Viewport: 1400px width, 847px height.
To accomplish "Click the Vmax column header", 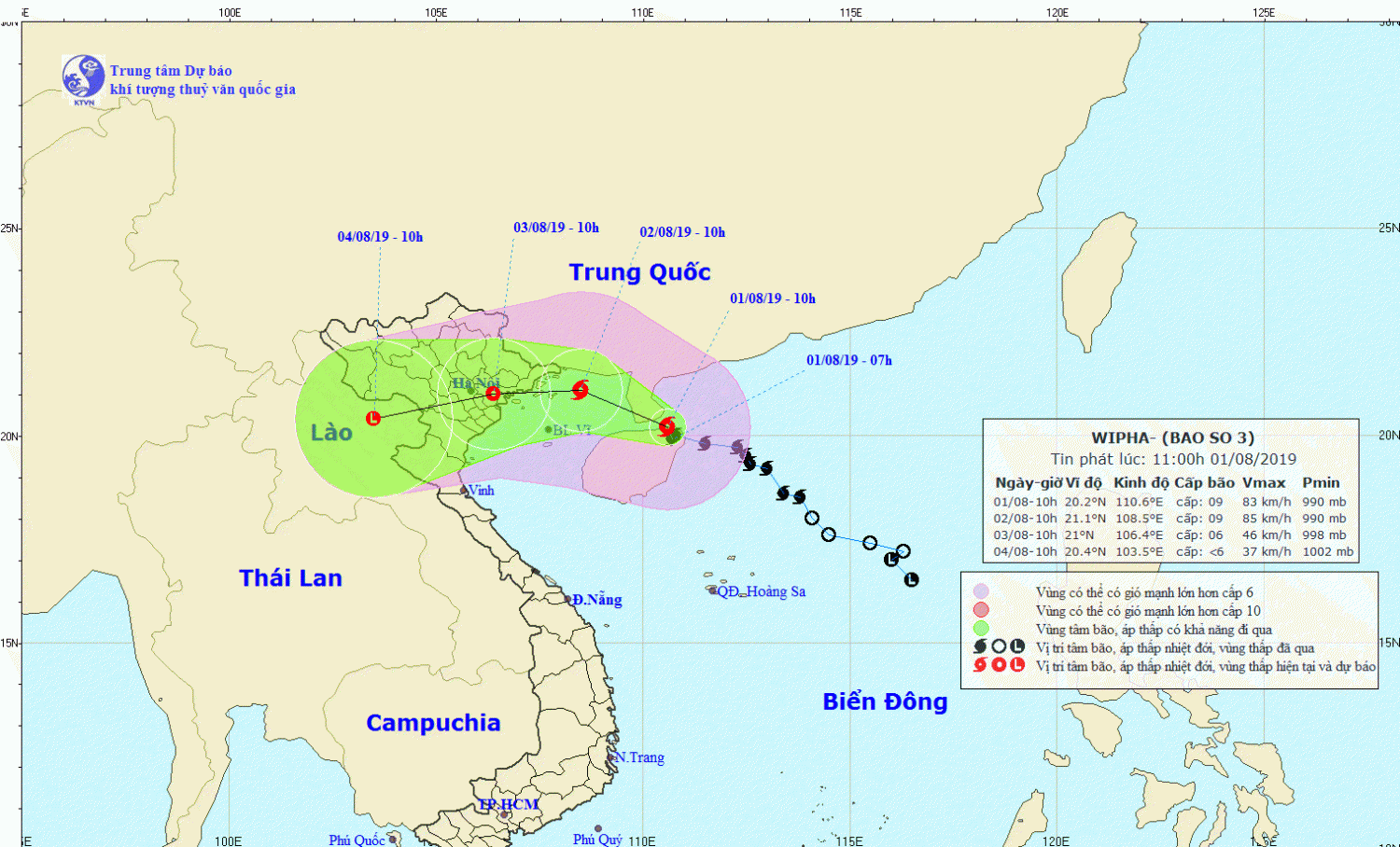I will click(x=1264, y=483).
